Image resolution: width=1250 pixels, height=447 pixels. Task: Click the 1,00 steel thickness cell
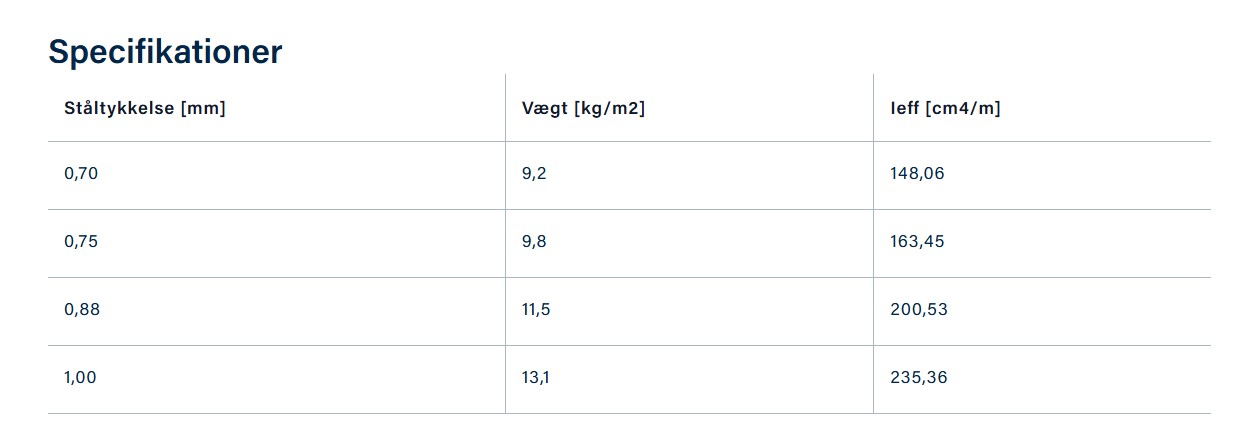tap(80, 378)
